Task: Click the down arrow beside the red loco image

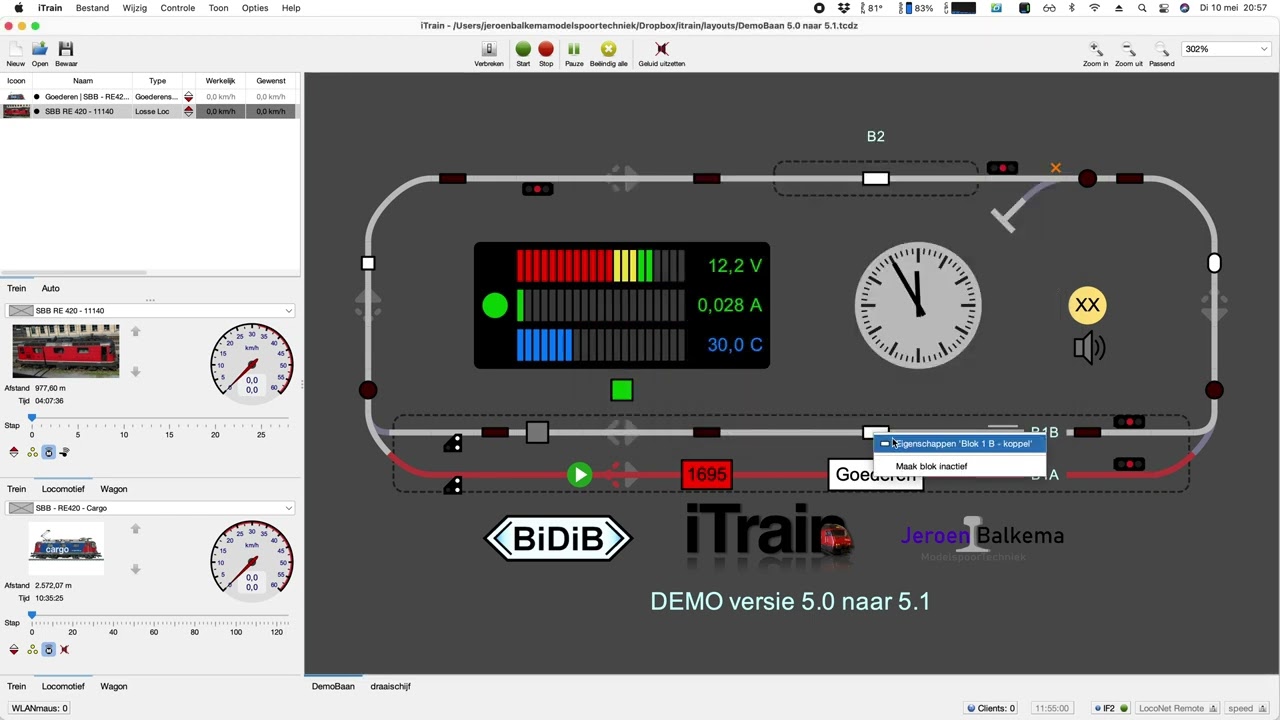Action: 135,371
